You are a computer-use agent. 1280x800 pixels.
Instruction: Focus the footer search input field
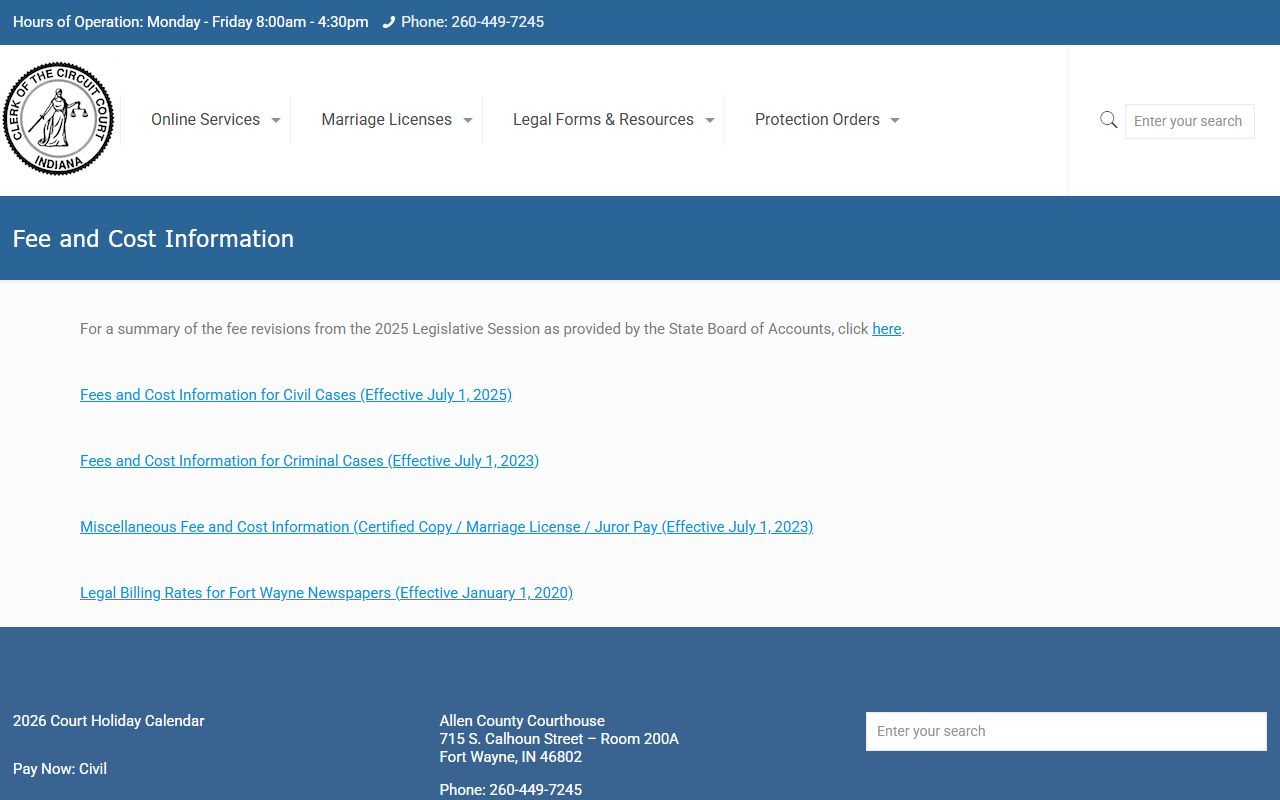1066,731
